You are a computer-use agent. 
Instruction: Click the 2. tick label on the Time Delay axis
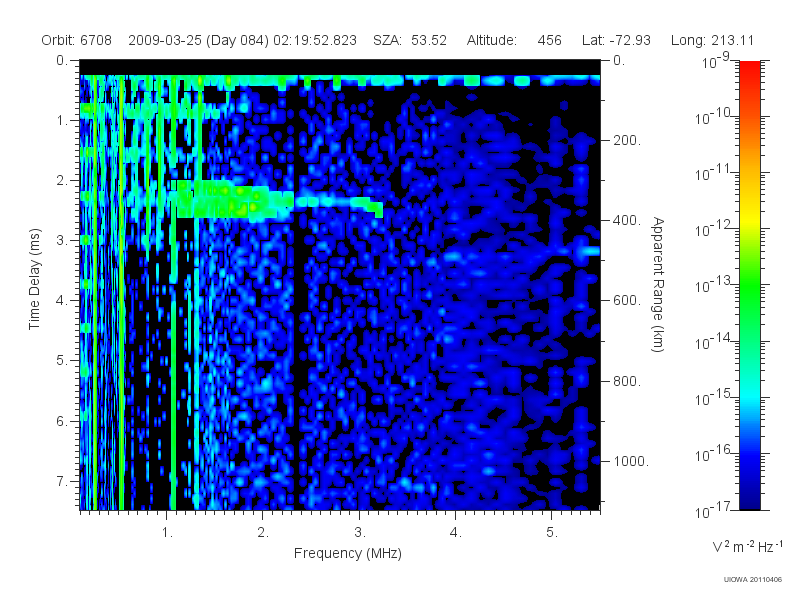click(62, 181)
